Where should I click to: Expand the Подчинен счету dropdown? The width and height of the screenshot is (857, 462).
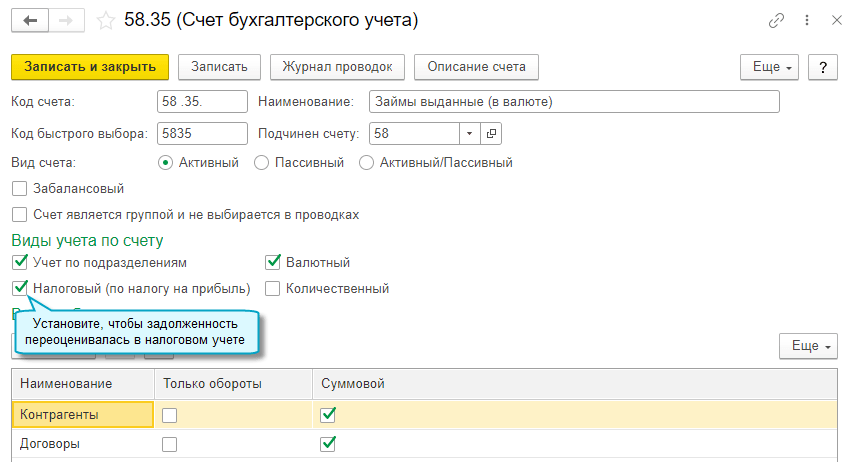tap(471, 133)
